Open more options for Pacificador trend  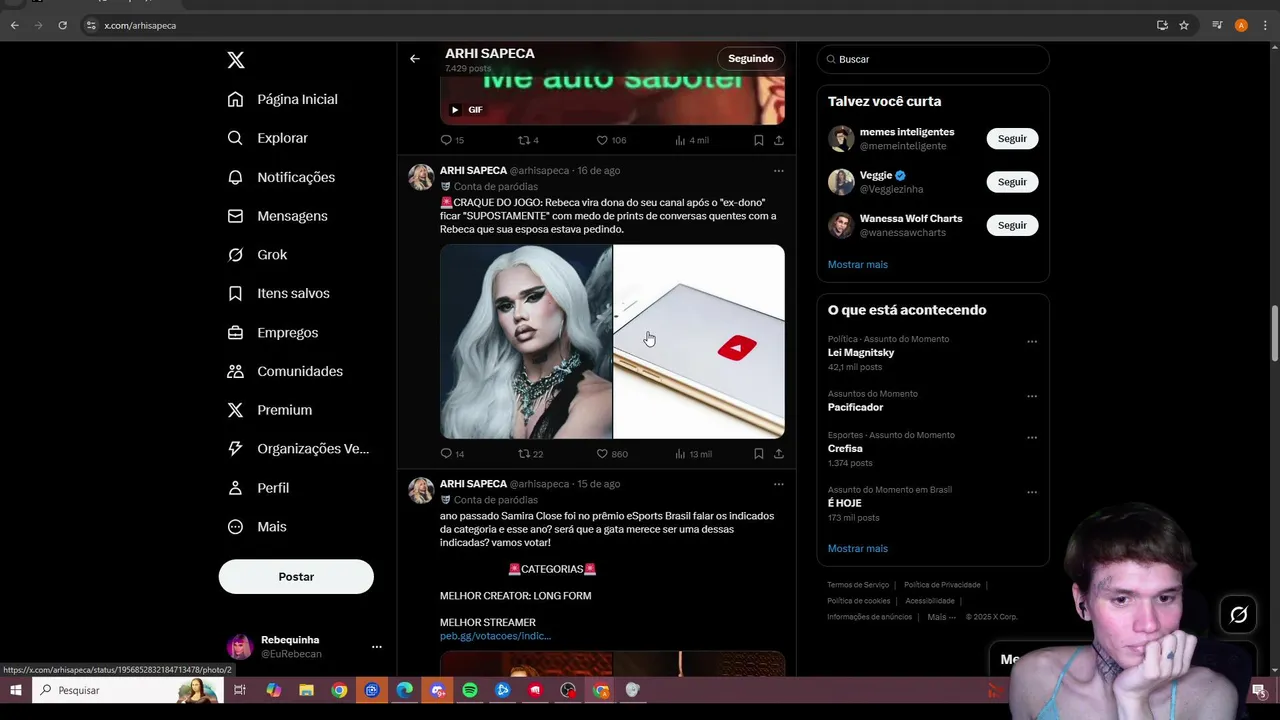1032,397
